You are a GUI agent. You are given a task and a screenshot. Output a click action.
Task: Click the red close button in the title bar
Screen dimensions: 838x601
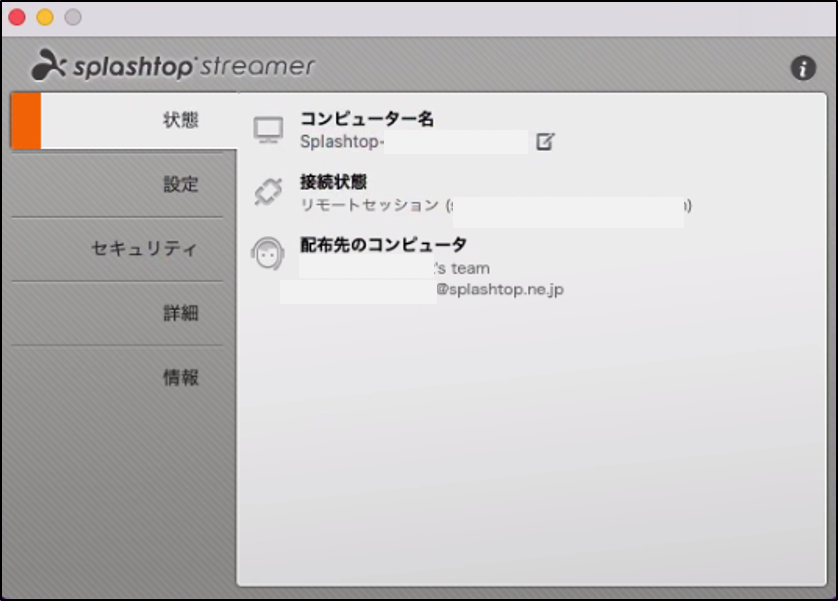click(x=18, y=17)
